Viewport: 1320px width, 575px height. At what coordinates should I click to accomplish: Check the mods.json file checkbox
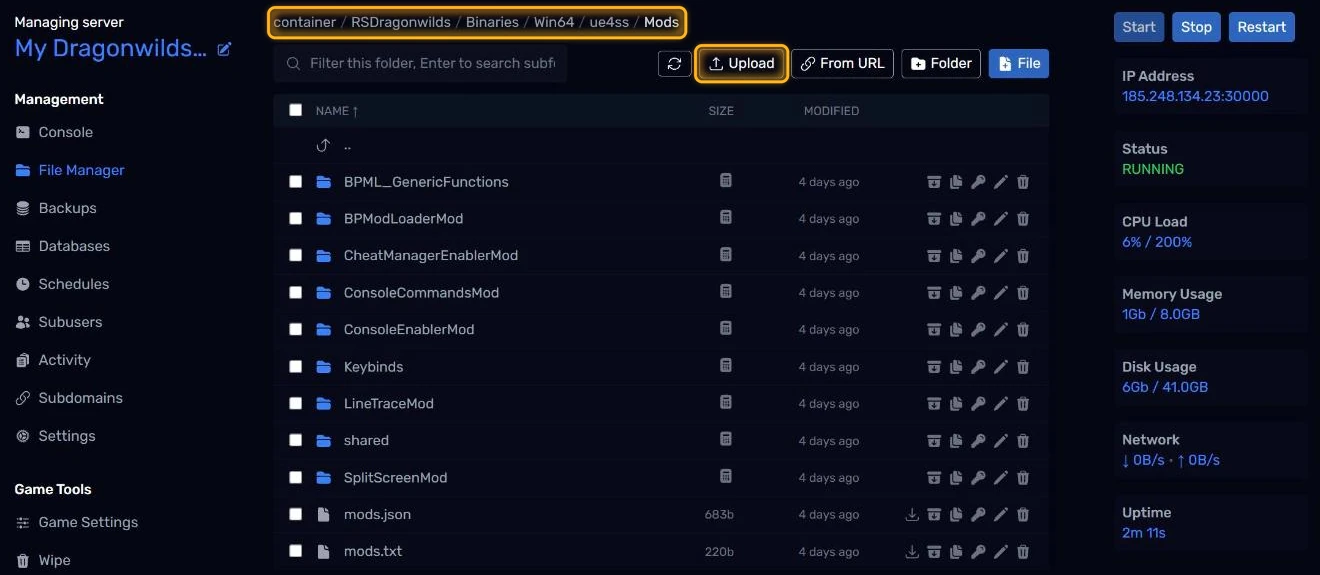click(295, 514)
